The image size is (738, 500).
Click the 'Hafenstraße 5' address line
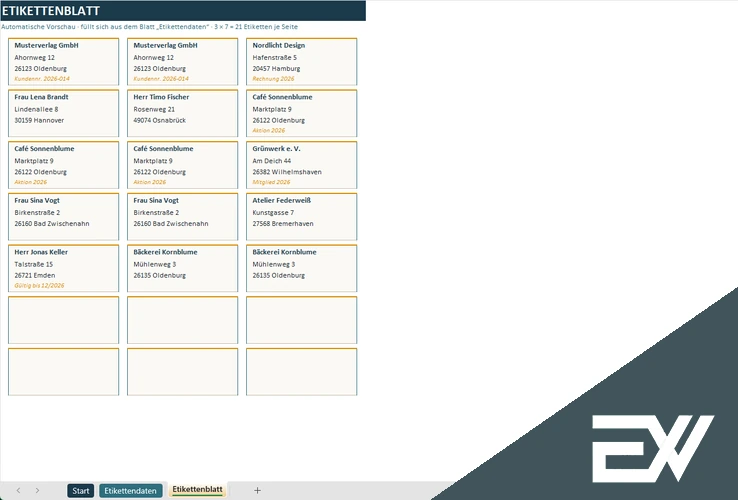click(274, 57)
